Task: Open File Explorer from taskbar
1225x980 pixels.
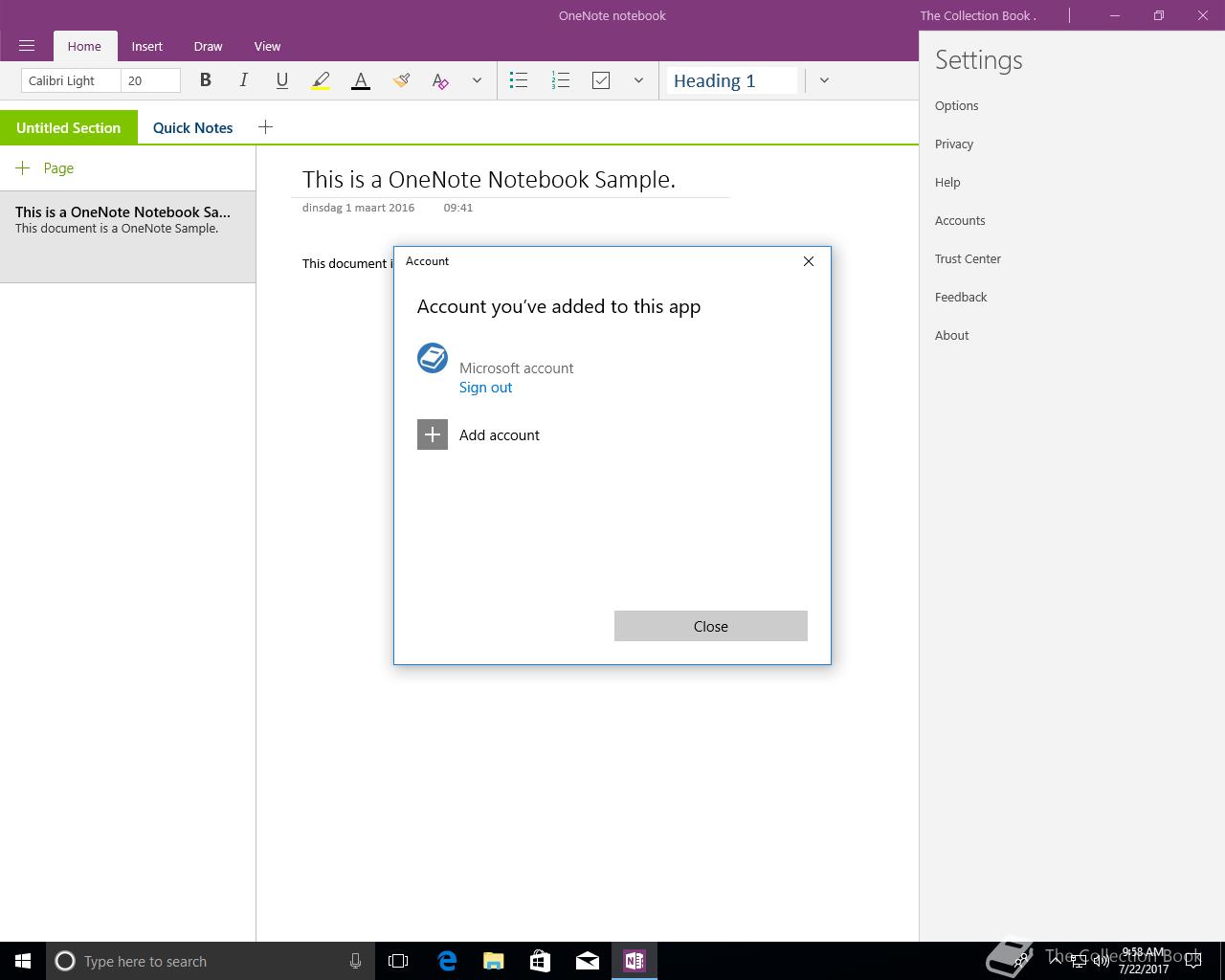Action: click(493, 961)
